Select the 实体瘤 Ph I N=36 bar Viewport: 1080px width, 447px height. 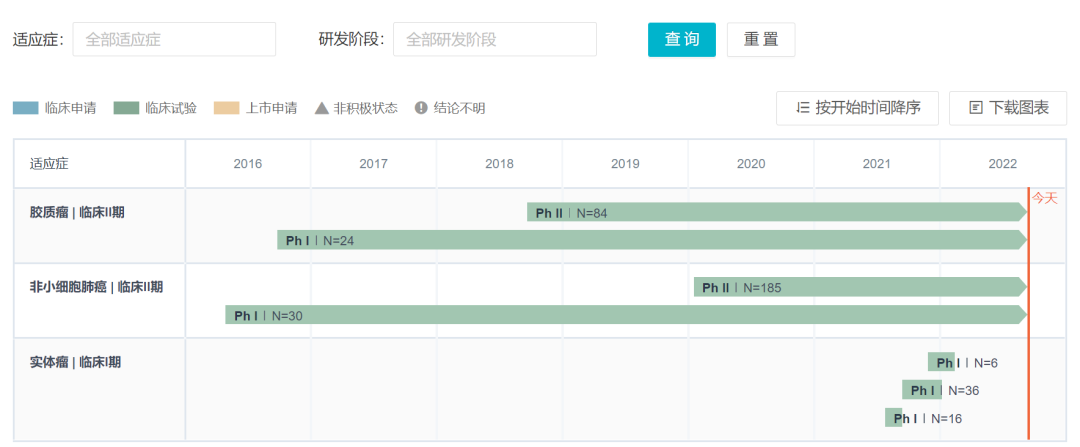(x=921, y=390)
